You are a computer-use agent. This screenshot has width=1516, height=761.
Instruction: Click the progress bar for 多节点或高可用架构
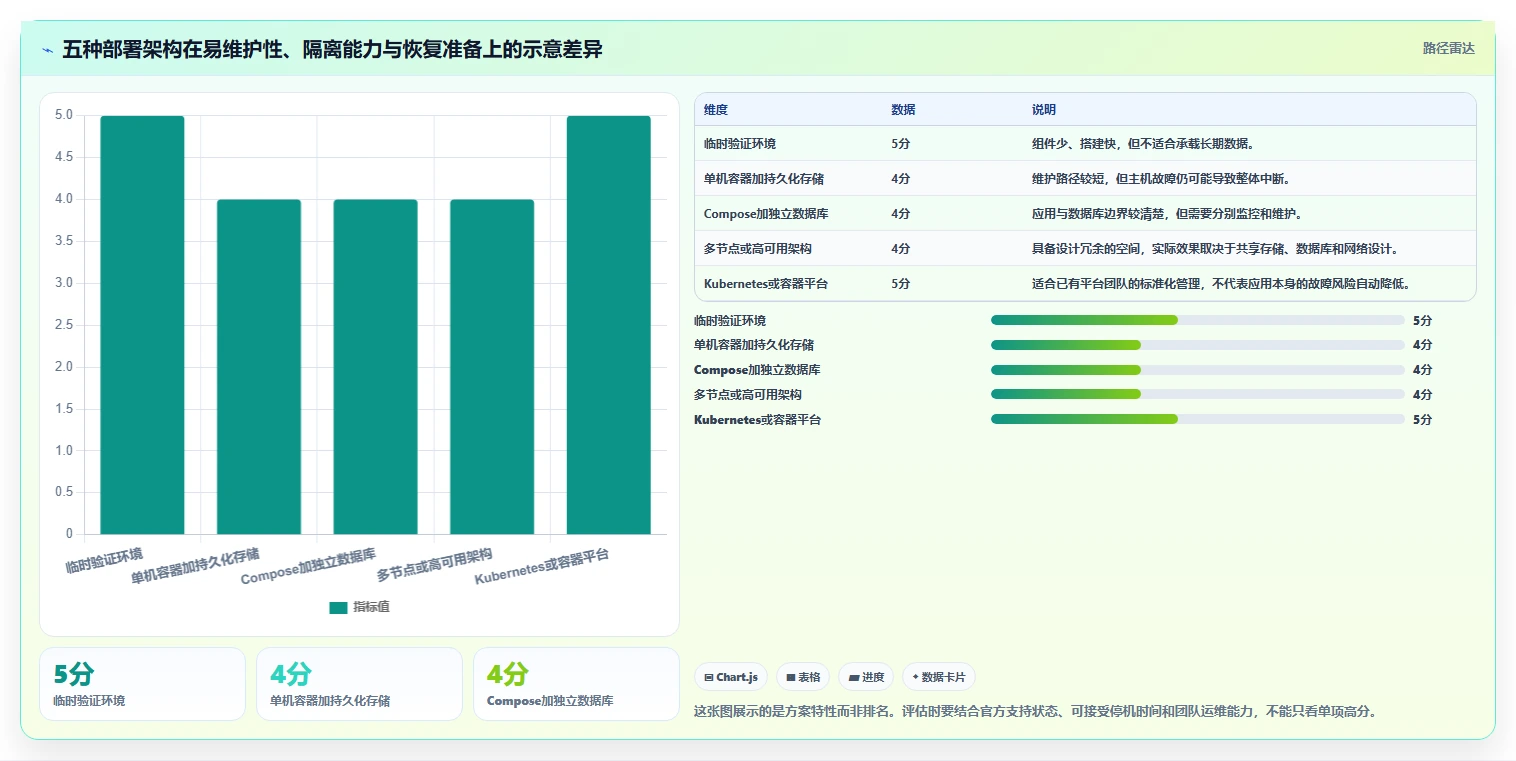pyautogui.click(x=1198, y=394)
